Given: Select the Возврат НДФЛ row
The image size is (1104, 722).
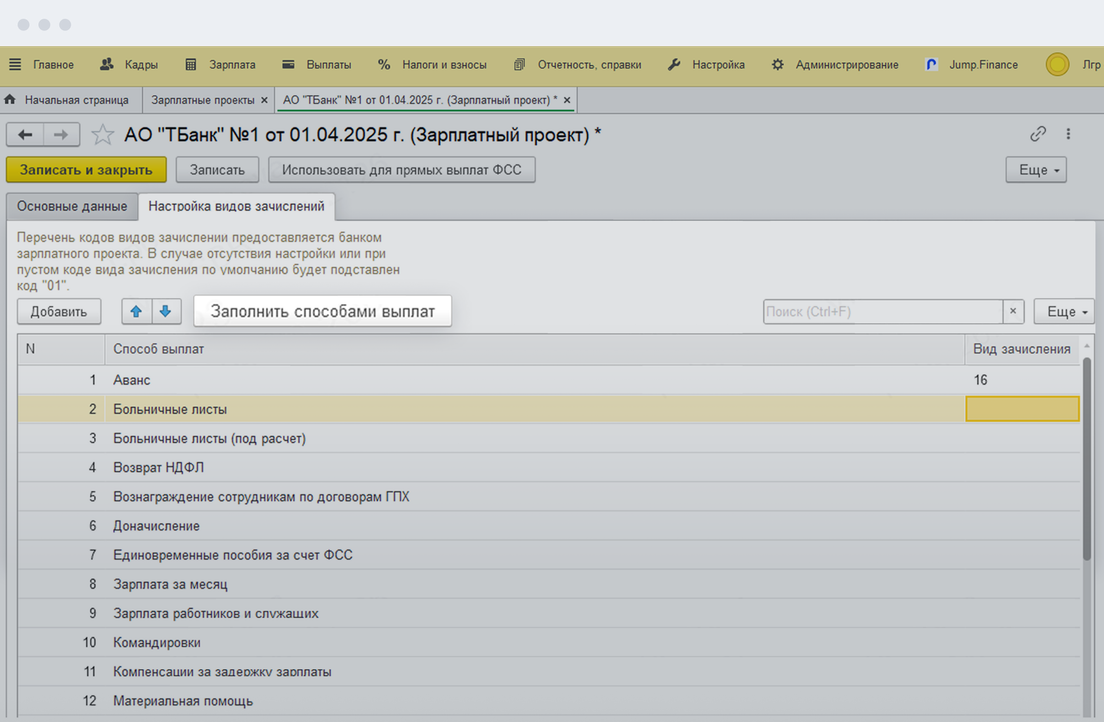Looking at the screenshot, I should [548, 468].
